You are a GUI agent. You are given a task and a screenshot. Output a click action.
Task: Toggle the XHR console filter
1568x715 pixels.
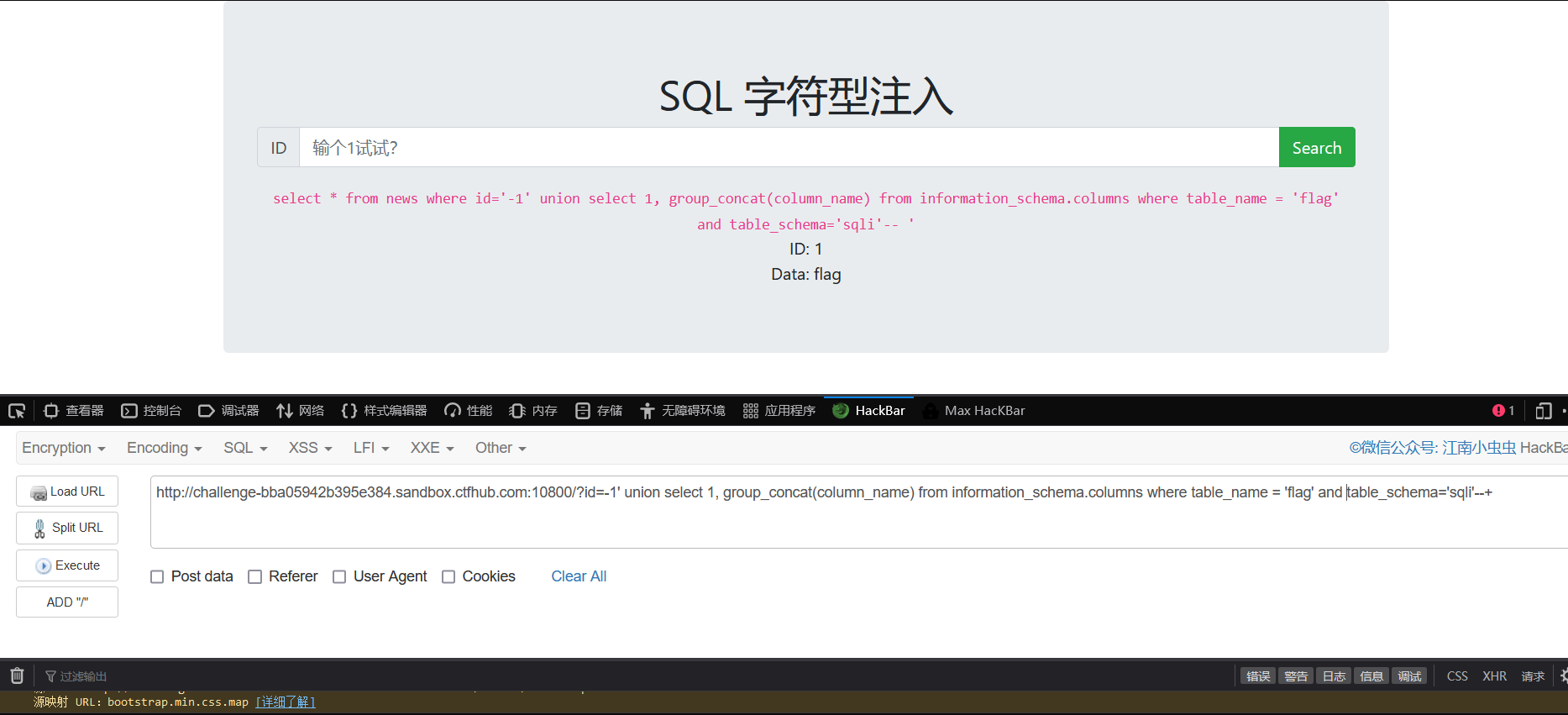(x=1494, y=676)
